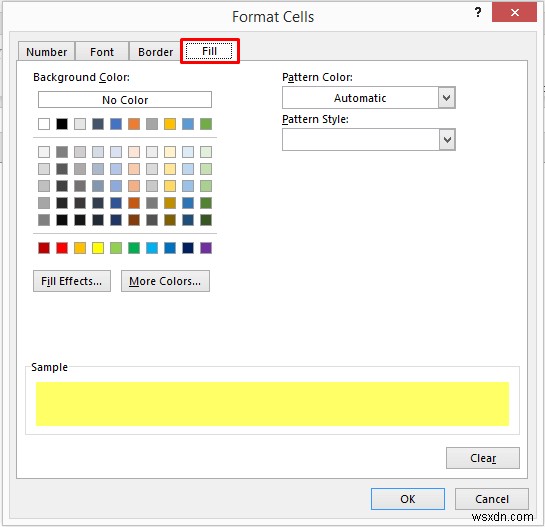Expand the Pattern Style dropdown arrow
Viewport: 545px width, 527px height.
447,140
